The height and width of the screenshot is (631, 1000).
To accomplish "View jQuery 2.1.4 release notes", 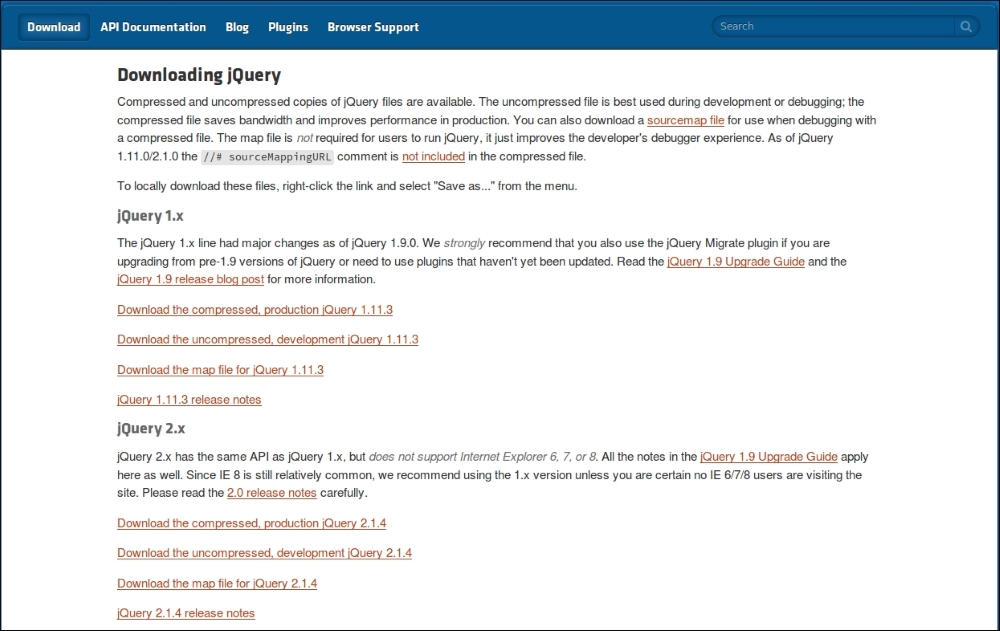I will [186, 613].
